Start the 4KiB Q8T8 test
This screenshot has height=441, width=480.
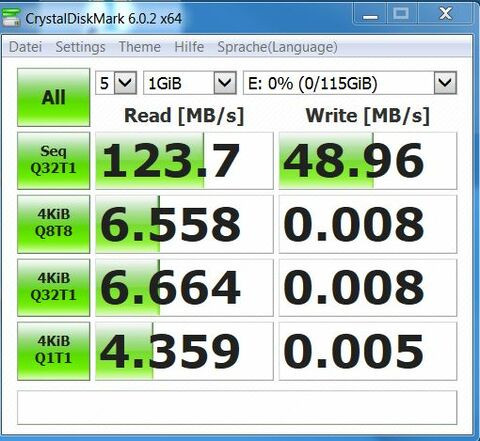(x=54, y=224)
